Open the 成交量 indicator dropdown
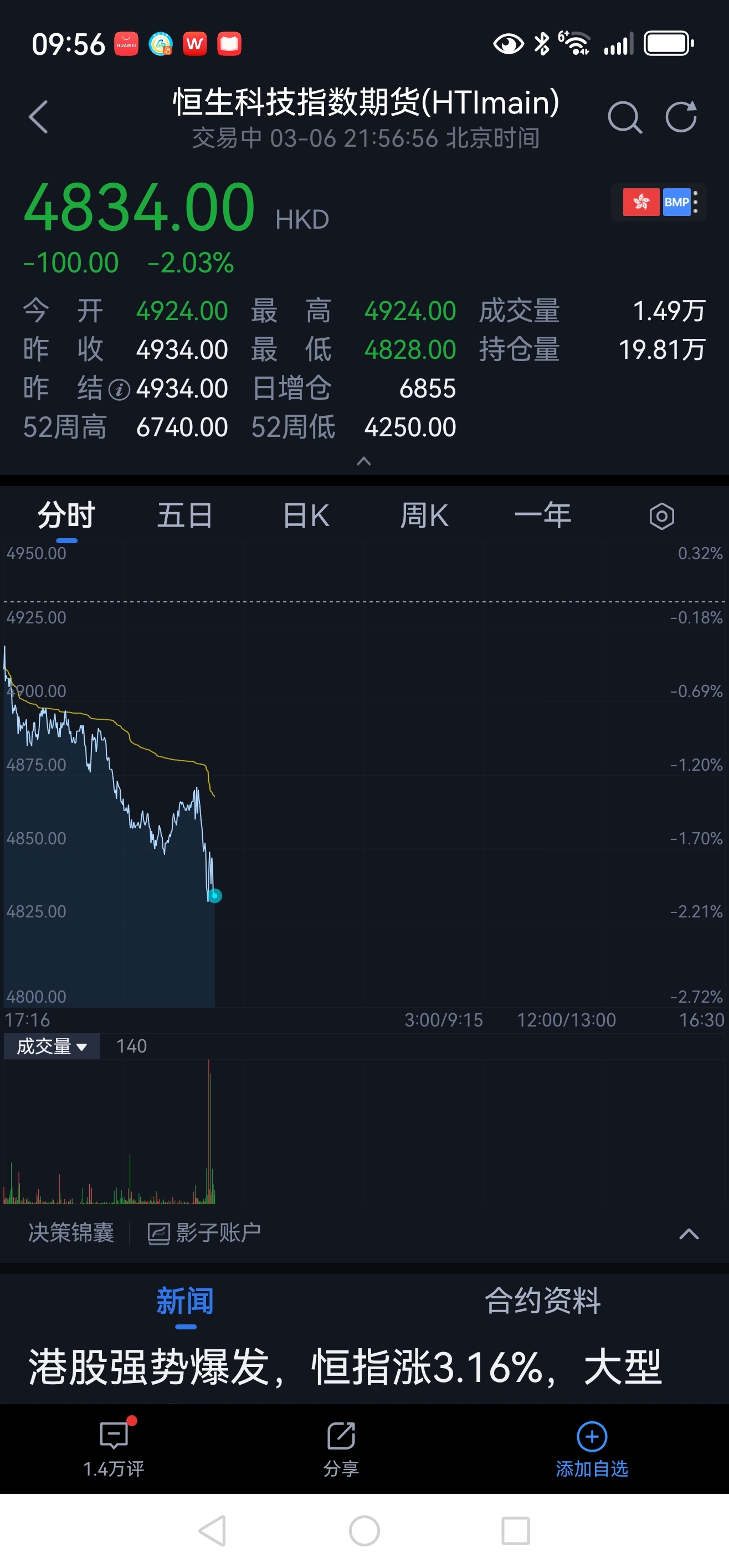Image resolution: width=729 pixels, height=1568 pixels. click(52, 1046)
